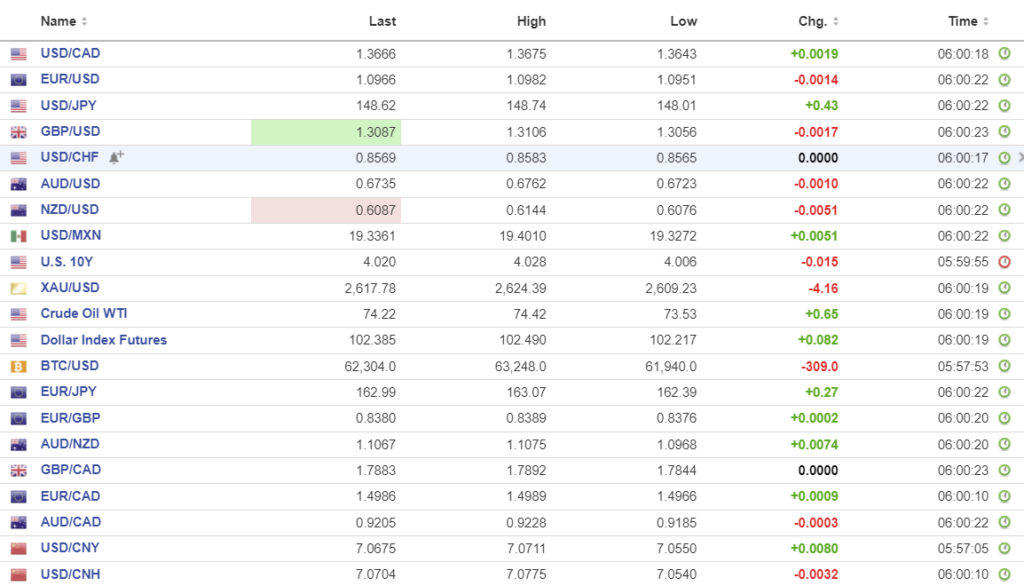Click the gold bar icon beside XAU/USD

pos(18,288)
